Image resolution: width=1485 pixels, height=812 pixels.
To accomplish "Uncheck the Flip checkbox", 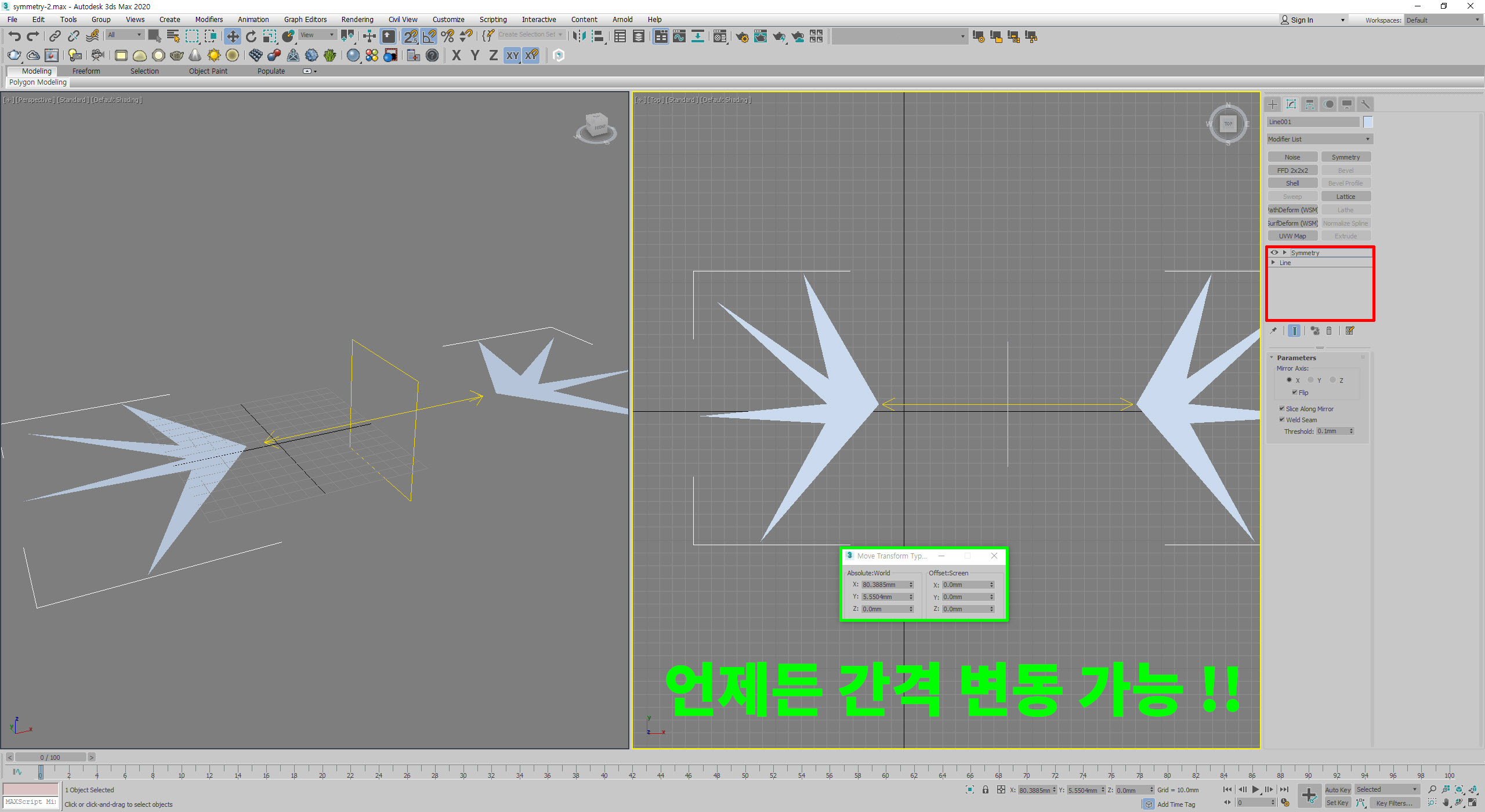I will pyautogui.click(x=1294, y=393).
